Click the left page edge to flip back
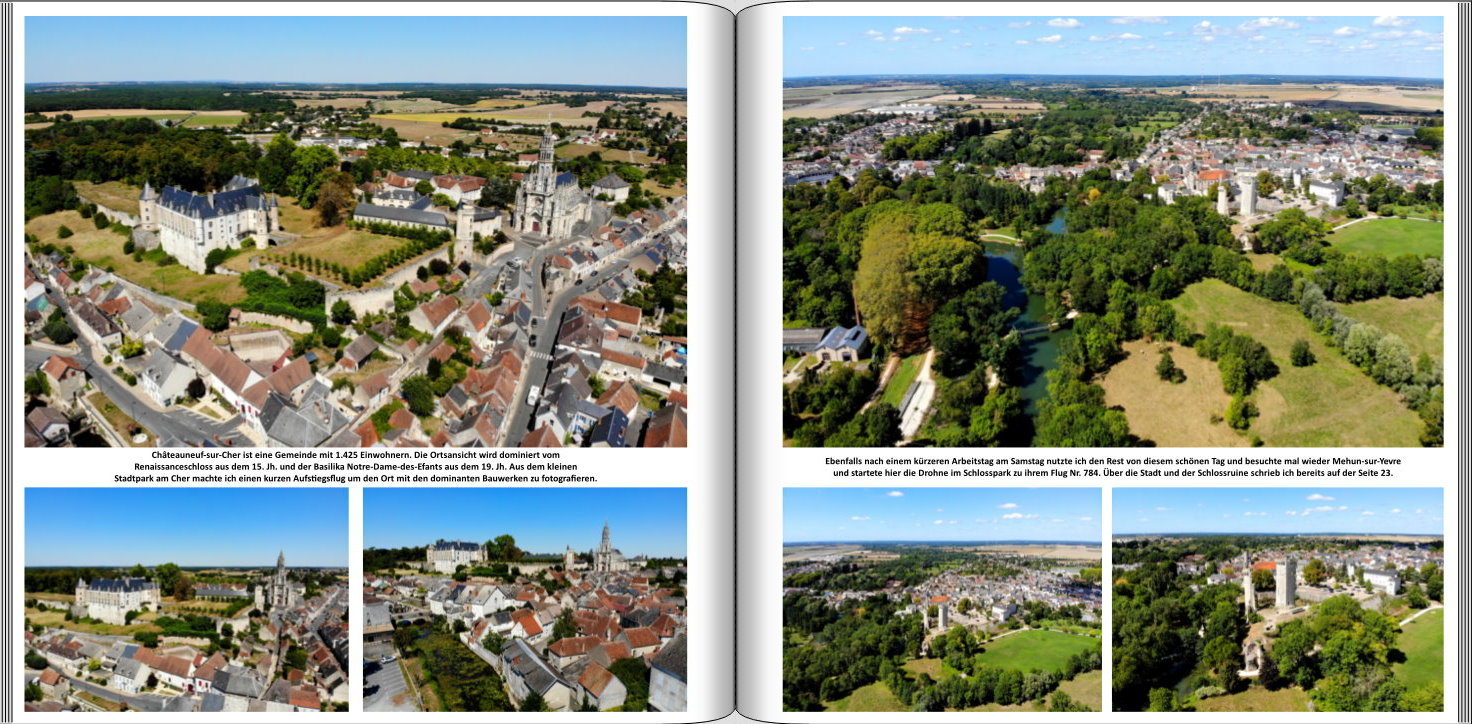Image resolution: width=1472 pixels, height=724 pixels. pyautogui.click(x=6, y=362)
